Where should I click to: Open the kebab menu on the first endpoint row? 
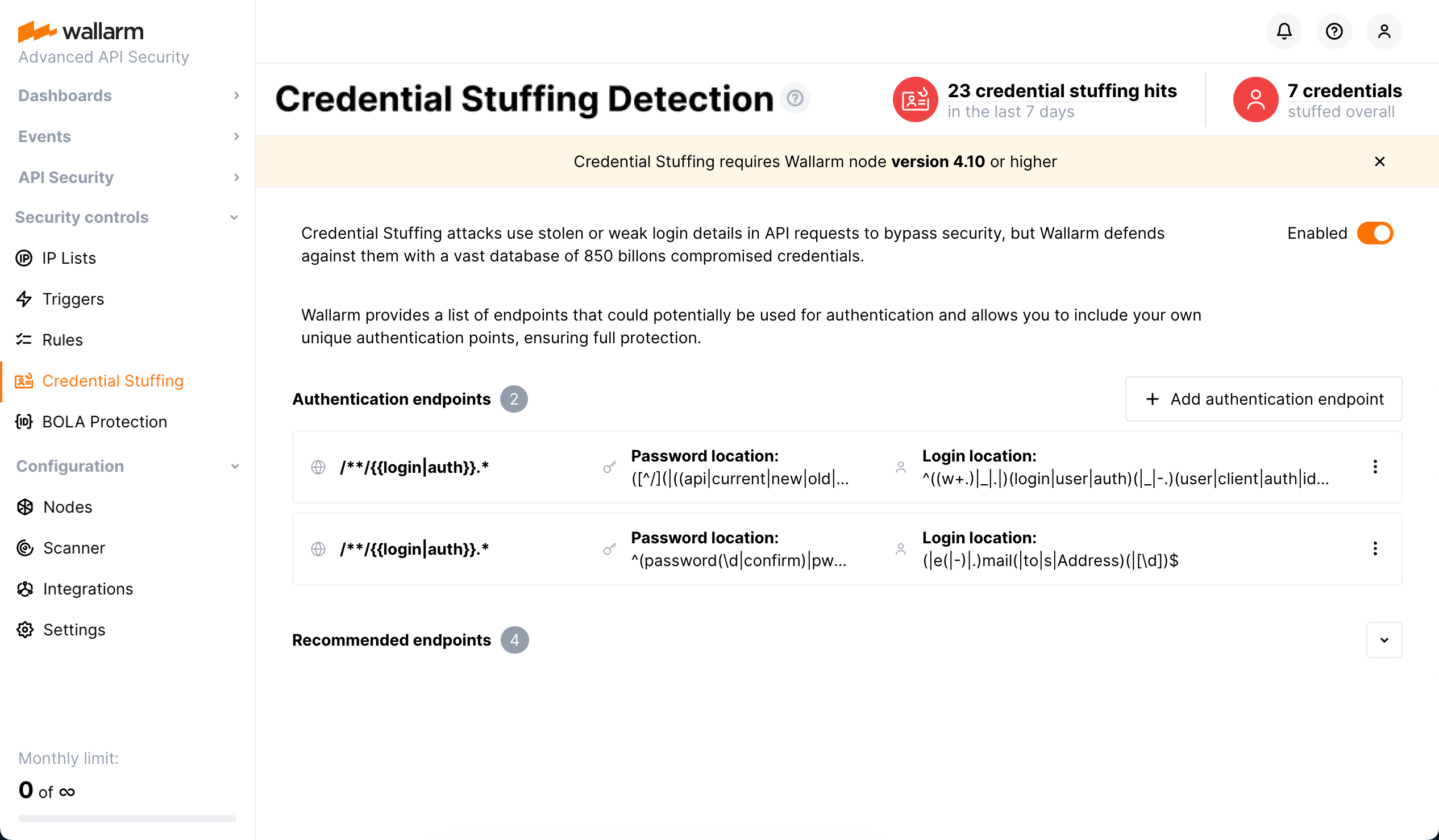tap(1375, 467)
